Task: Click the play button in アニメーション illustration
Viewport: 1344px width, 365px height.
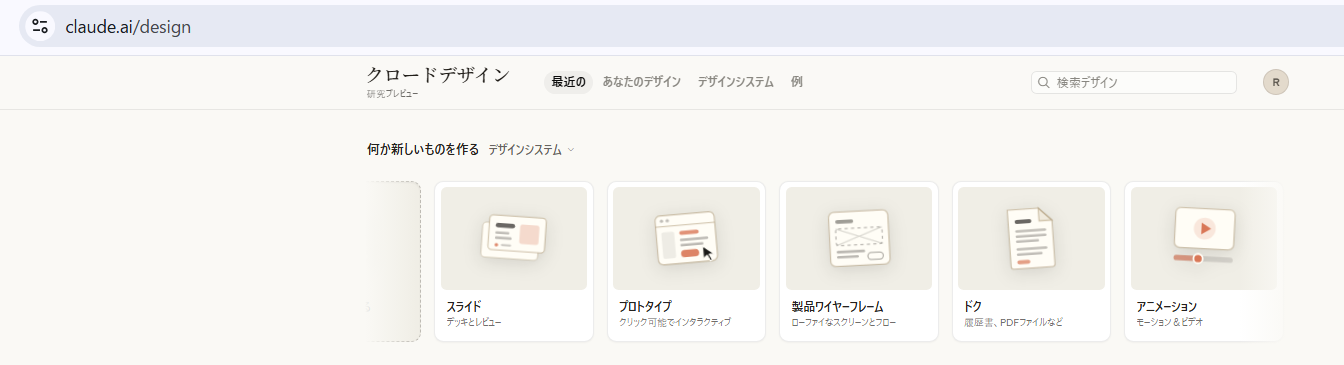Action: 1204,228
